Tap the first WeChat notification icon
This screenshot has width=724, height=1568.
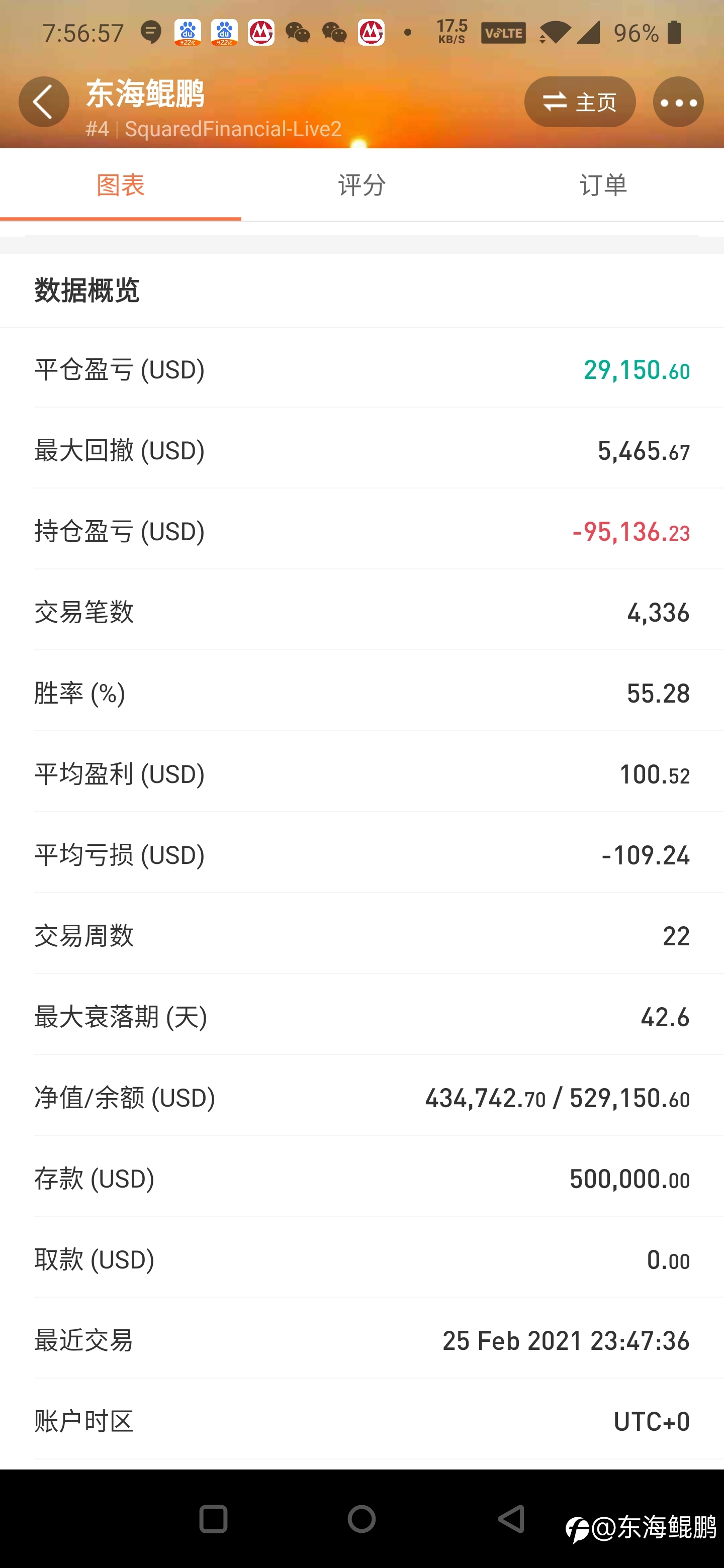point(298,32)
